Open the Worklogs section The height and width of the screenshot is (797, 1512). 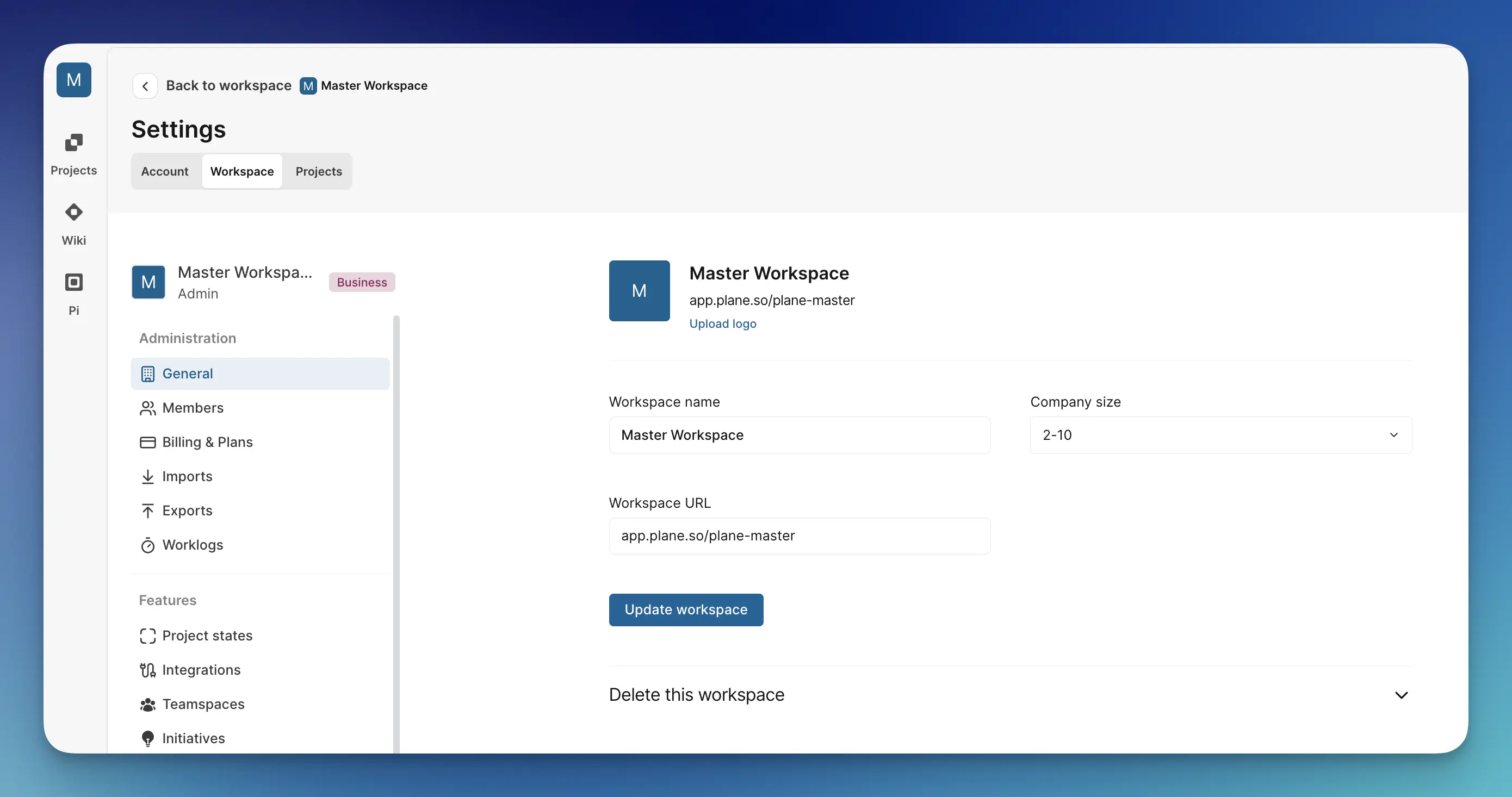[x=260, y=545]
